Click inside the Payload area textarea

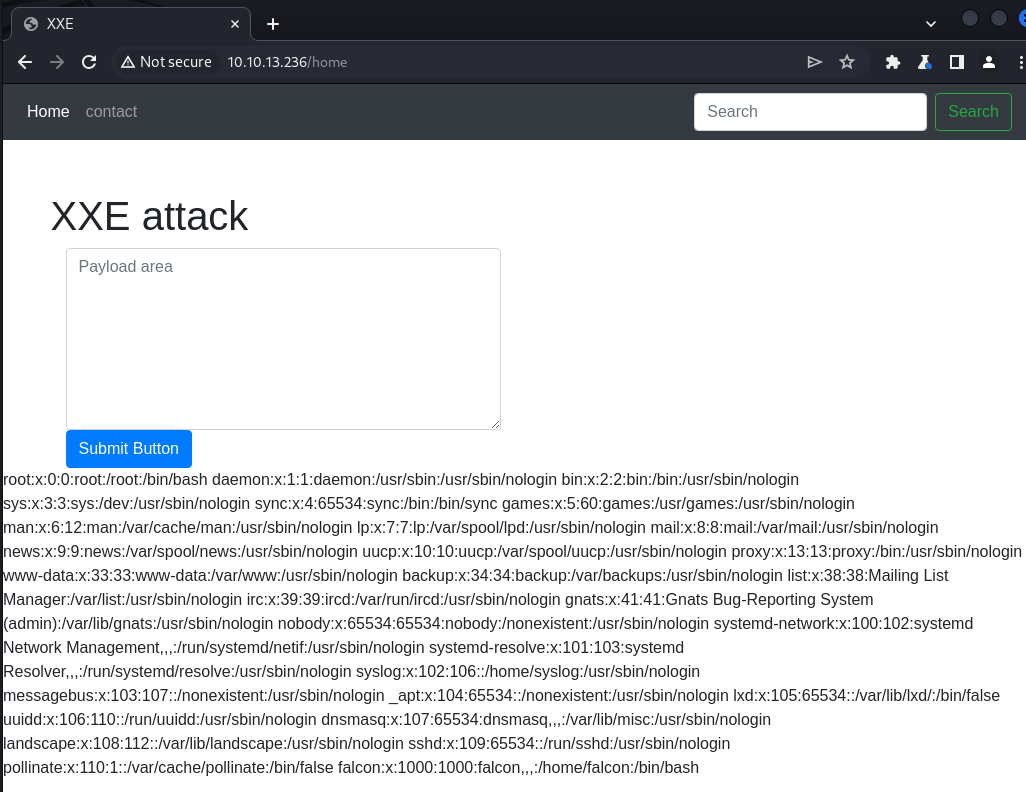[283, 338]
